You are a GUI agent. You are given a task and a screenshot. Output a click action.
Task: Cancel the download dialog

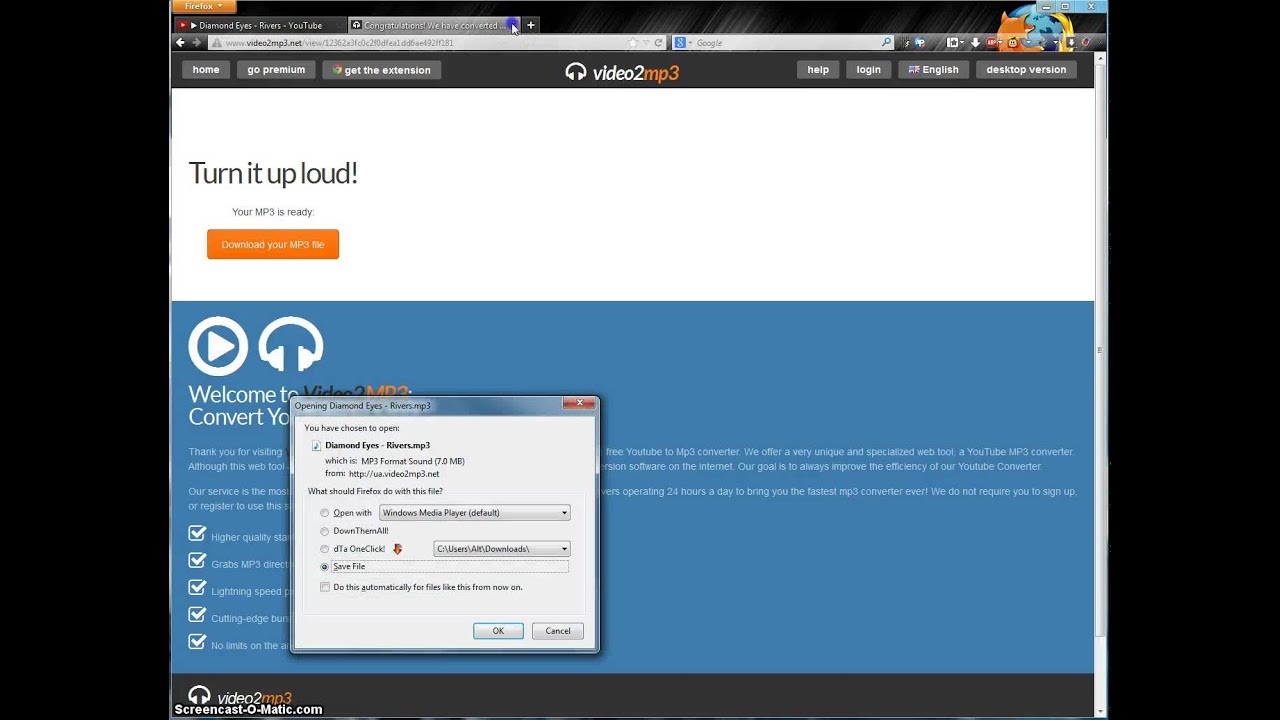pos(558,631)
